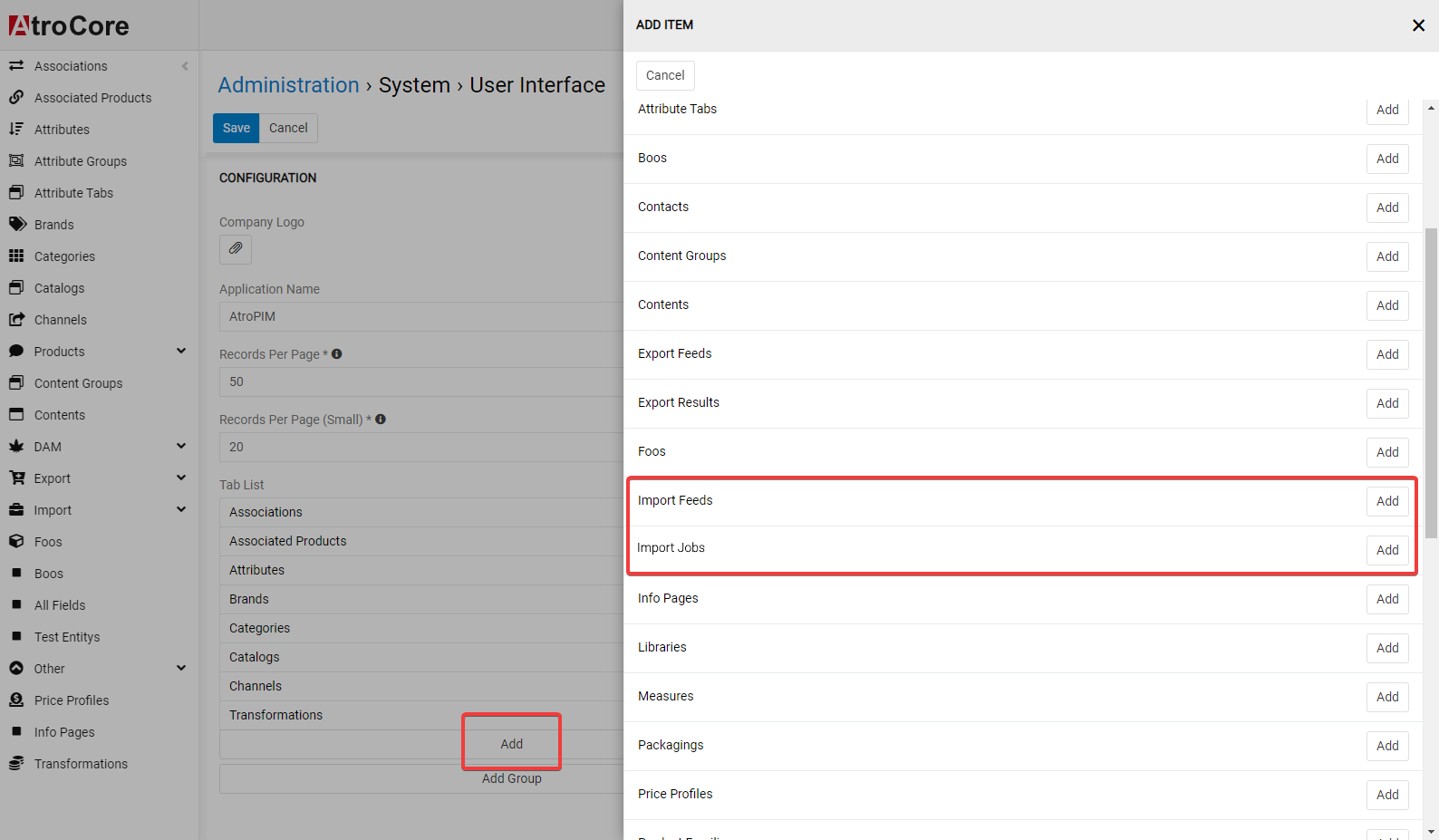Close the Add Item panel with X
Image resolution: width=1439 pixels, height=840 pixels.
pyautogui.click(x=1418, y=25)
